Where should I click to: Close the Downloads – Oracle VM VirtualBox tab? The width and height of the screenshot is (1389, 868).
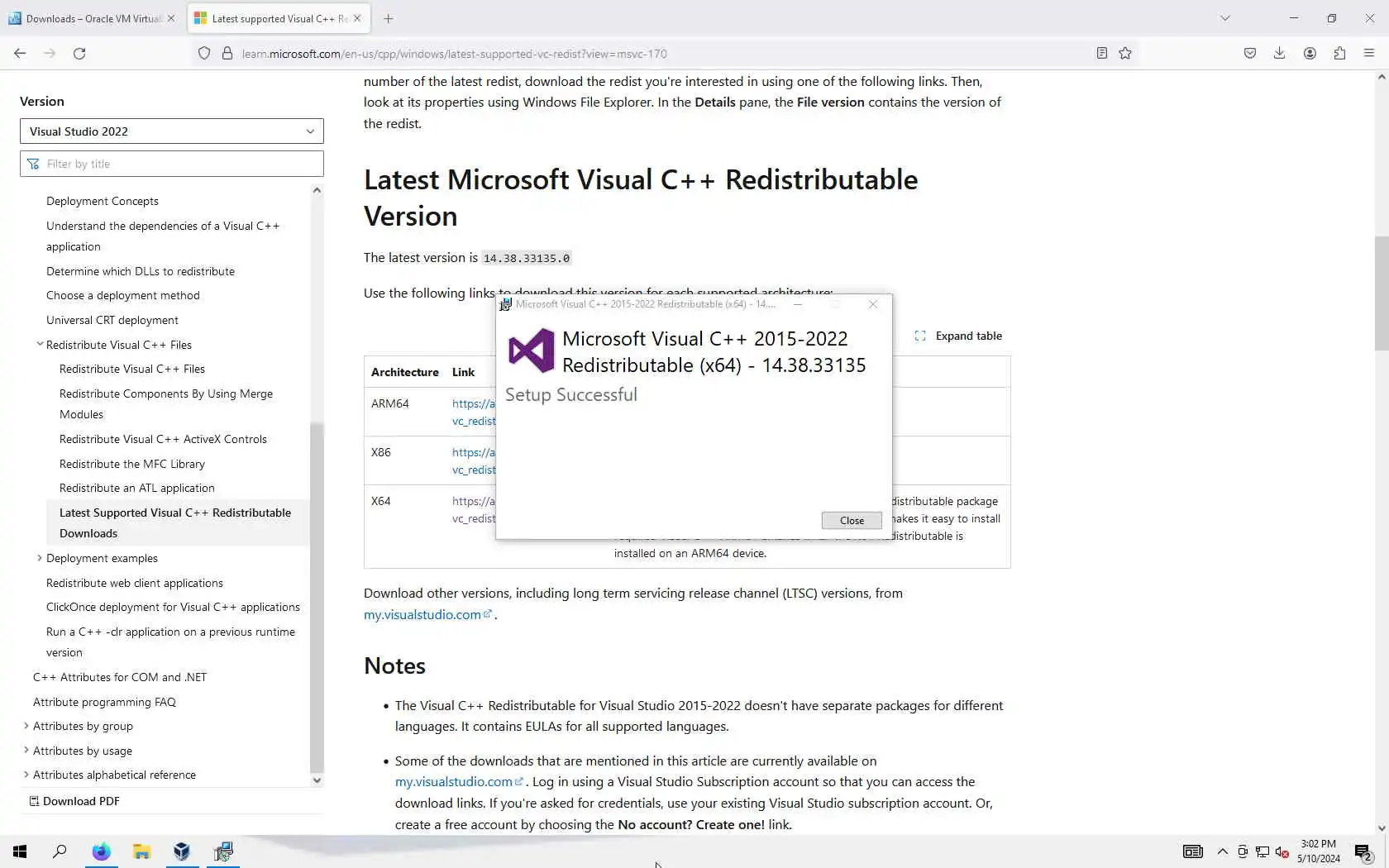tap(171, 18)
